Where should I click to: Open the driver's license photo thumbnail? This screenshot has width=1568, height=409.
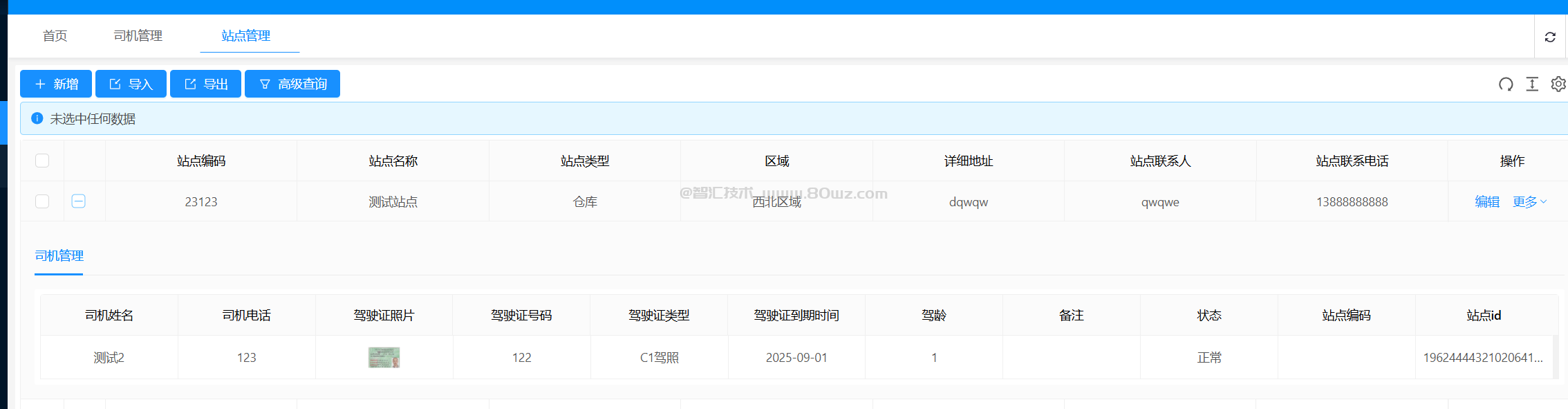click(384, 357)
